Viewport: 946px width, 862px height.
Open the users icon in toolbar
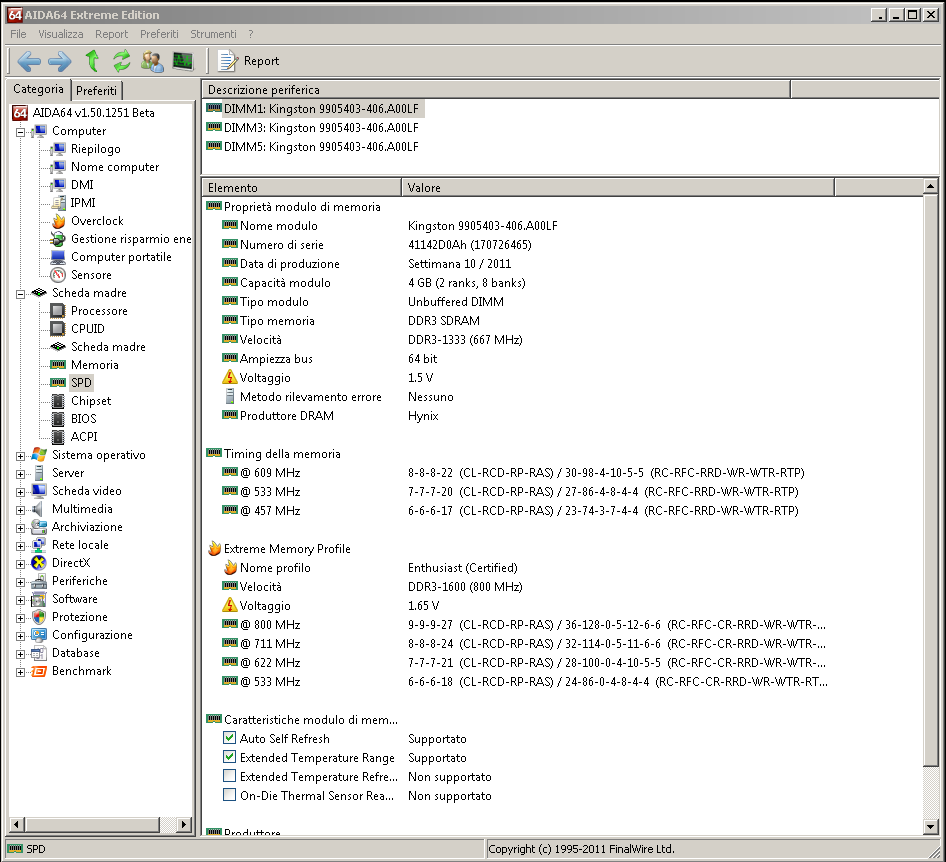[152, 61]
